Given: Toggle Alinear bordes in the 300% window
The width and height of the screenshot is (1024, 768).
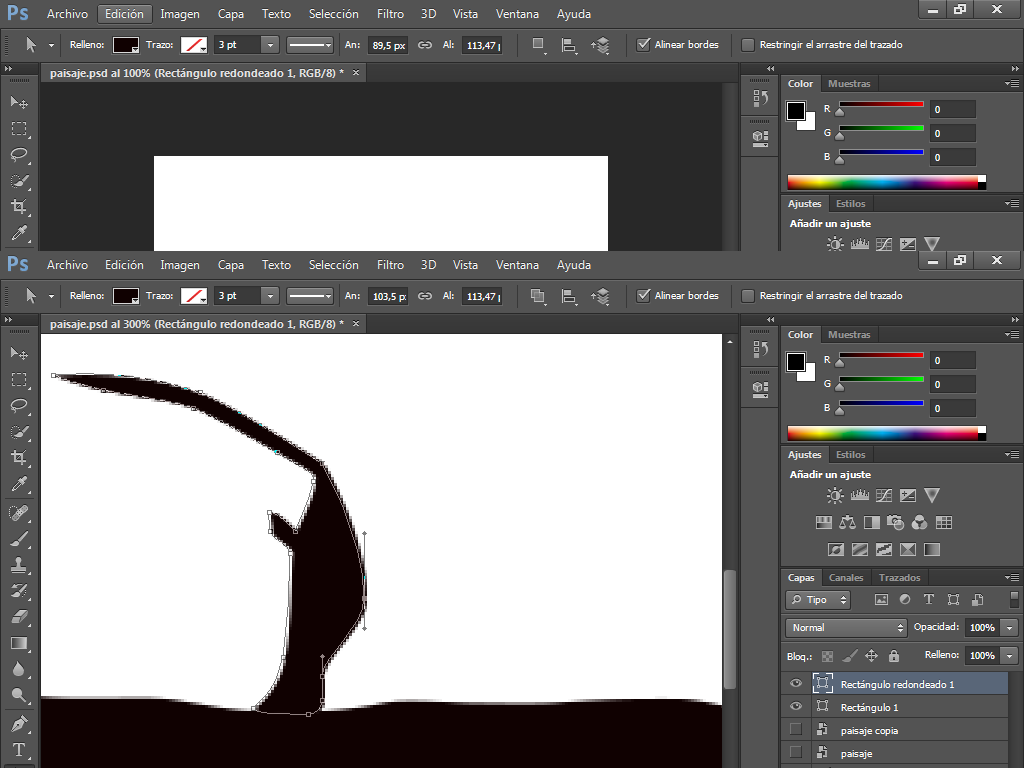Looking at the screenshot, I should (x=643, y=296).
